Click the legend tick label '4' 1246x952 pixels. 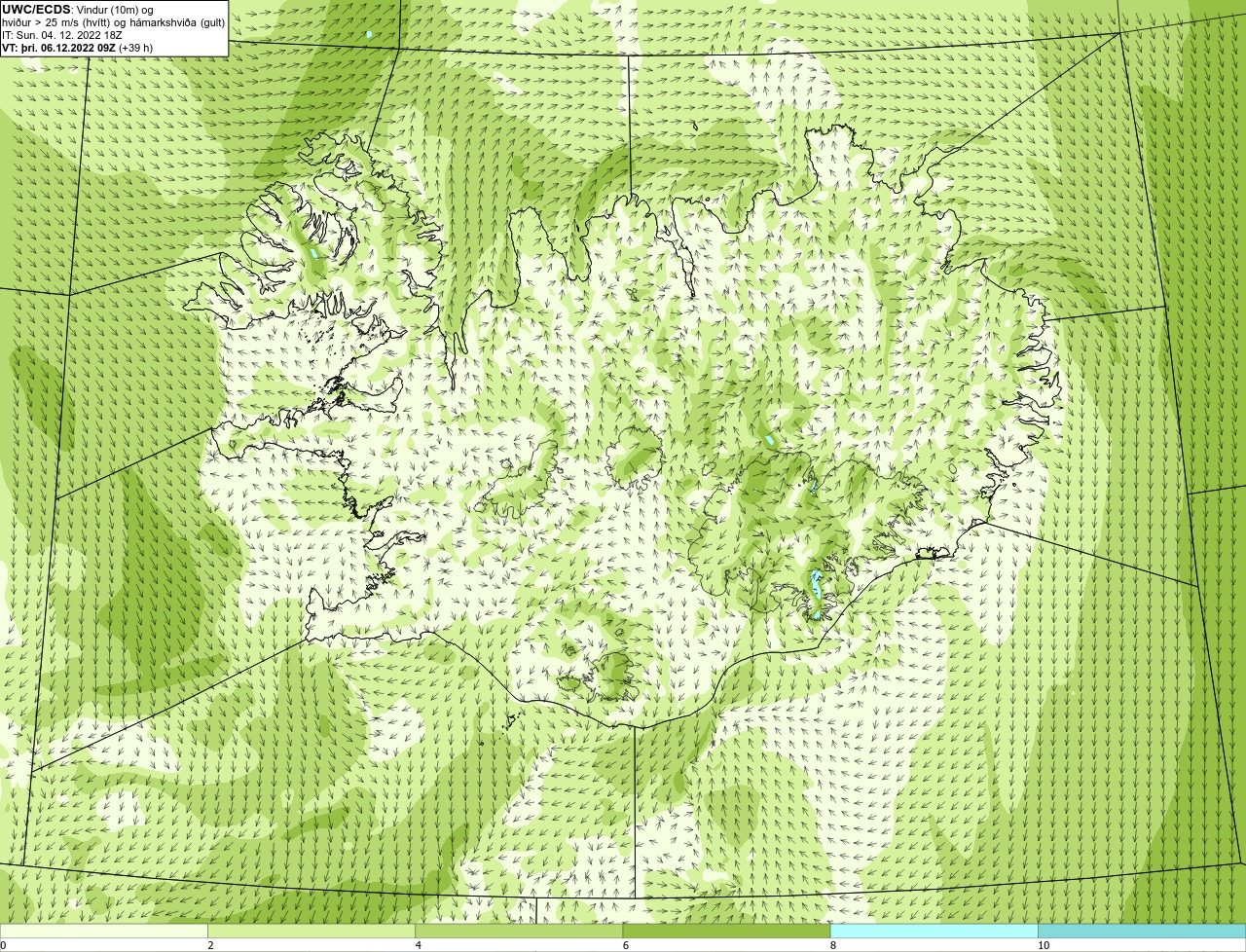[419, 945]
